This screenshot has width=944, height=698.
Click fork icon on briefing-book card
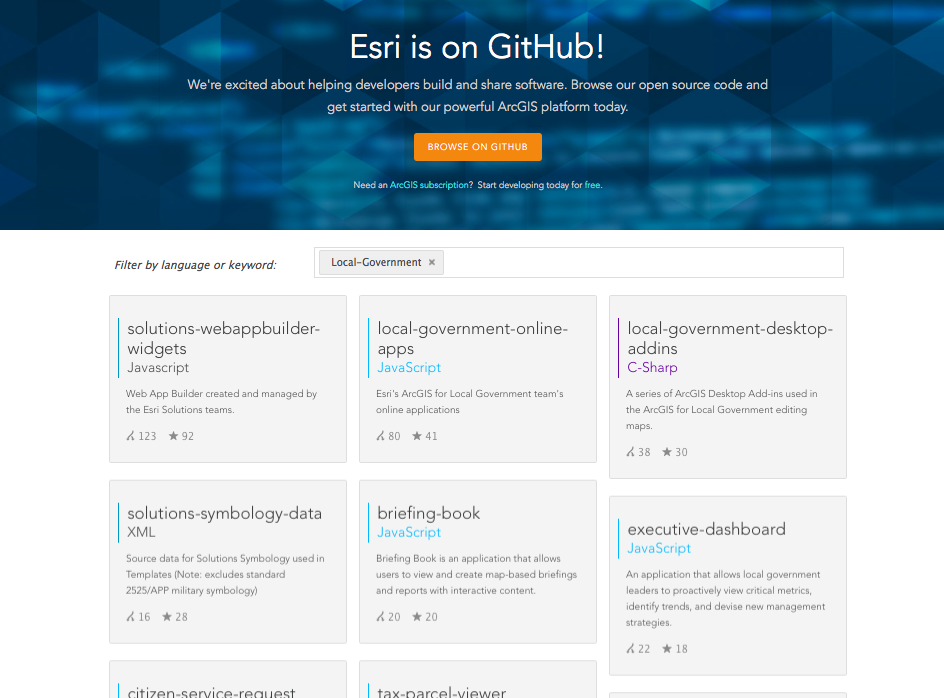(380, 617)
